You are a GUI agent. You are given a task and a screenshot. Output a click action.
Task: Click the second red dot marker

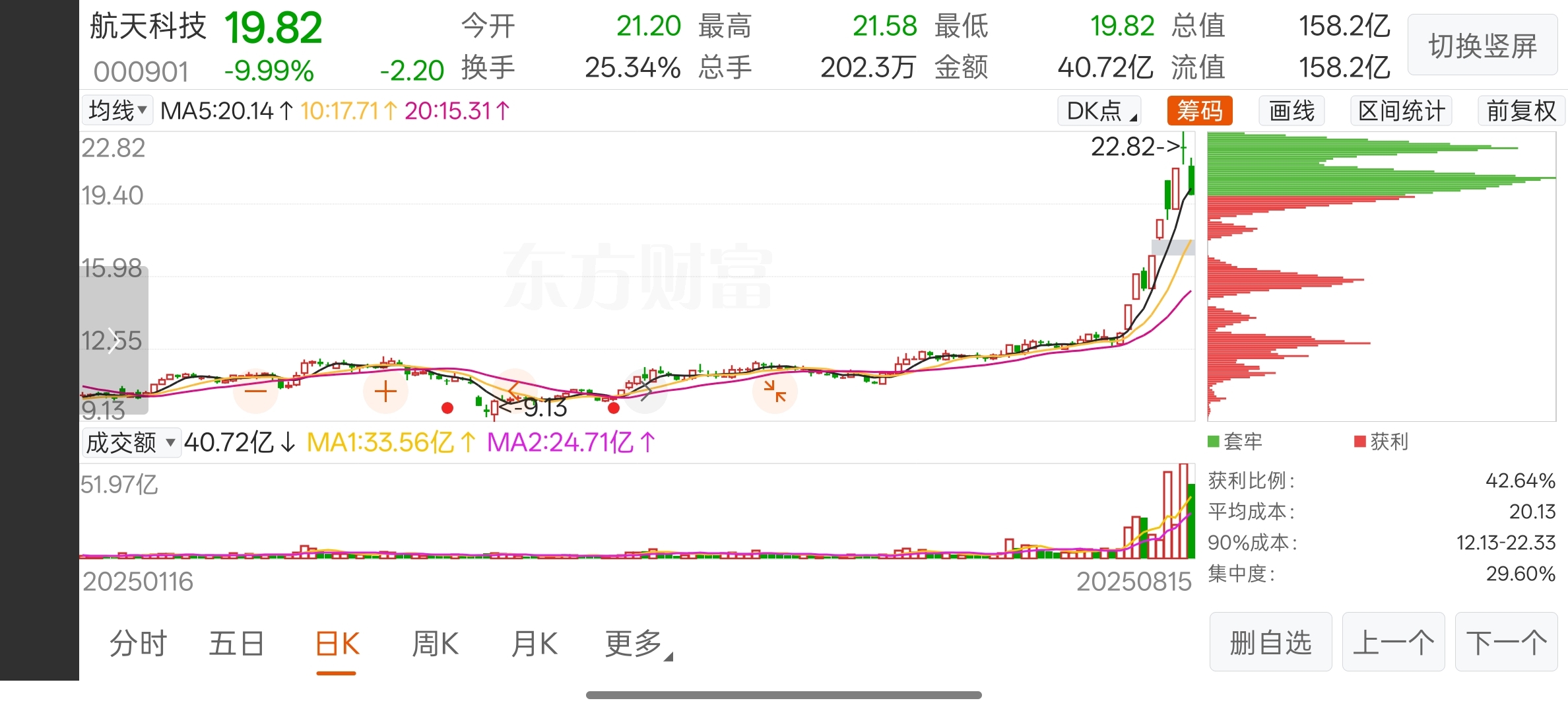[614, 408]
